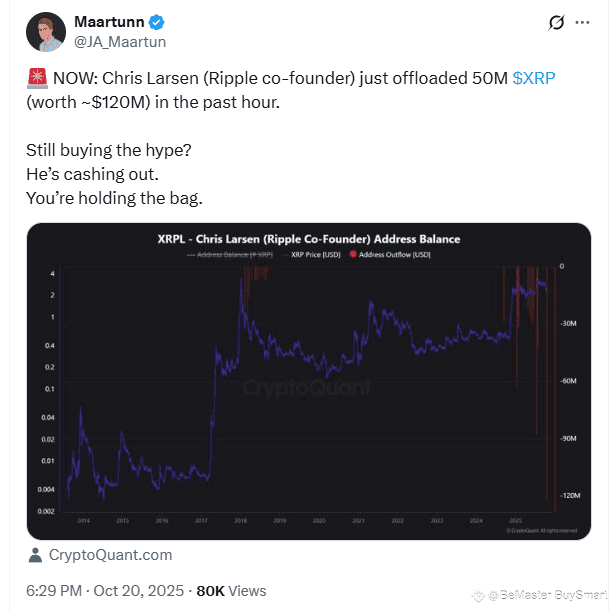Open the Maartunn display name

coord(109,22)
